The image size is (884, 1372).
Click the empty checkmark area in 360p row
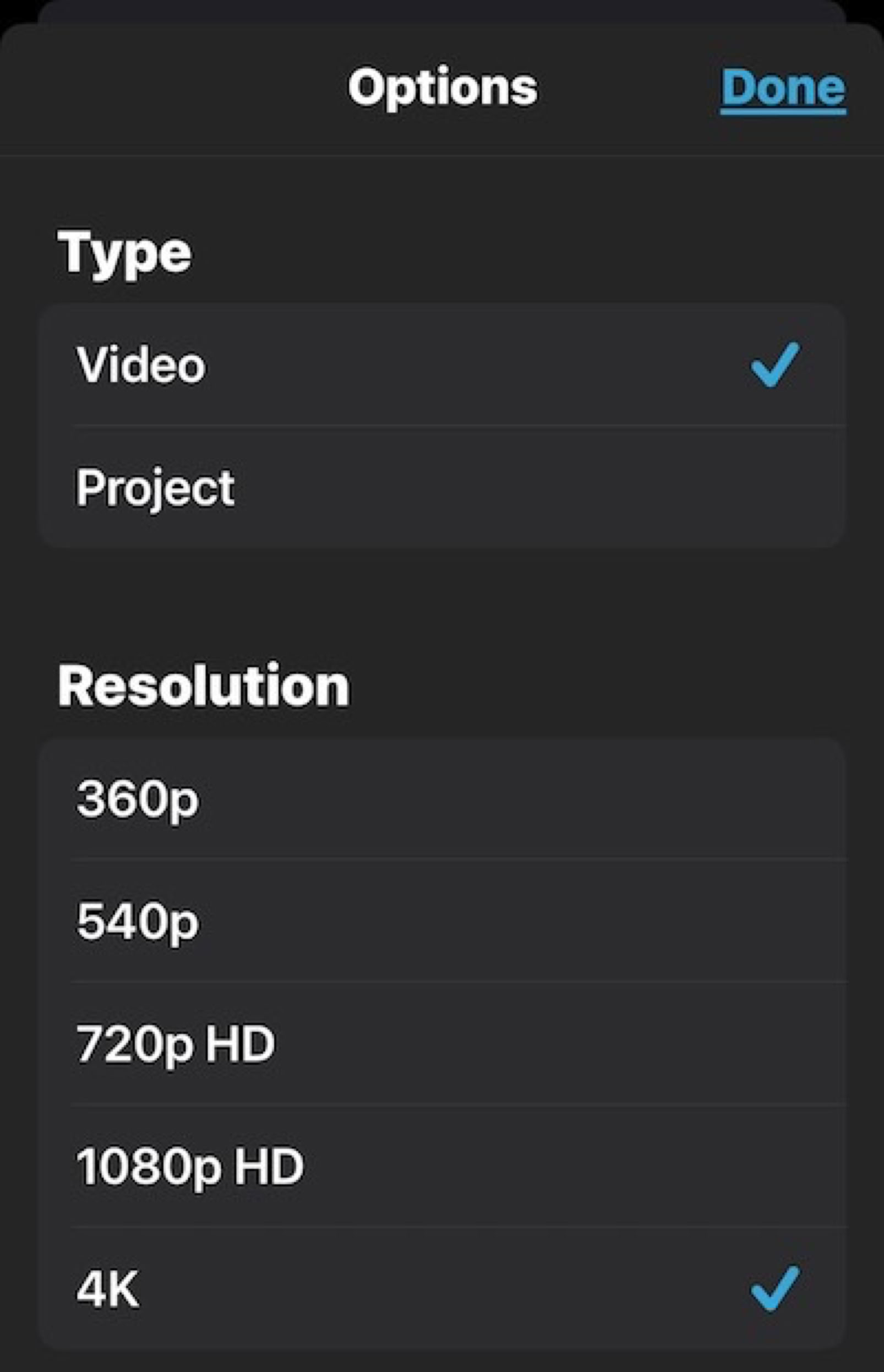(775, 798)
